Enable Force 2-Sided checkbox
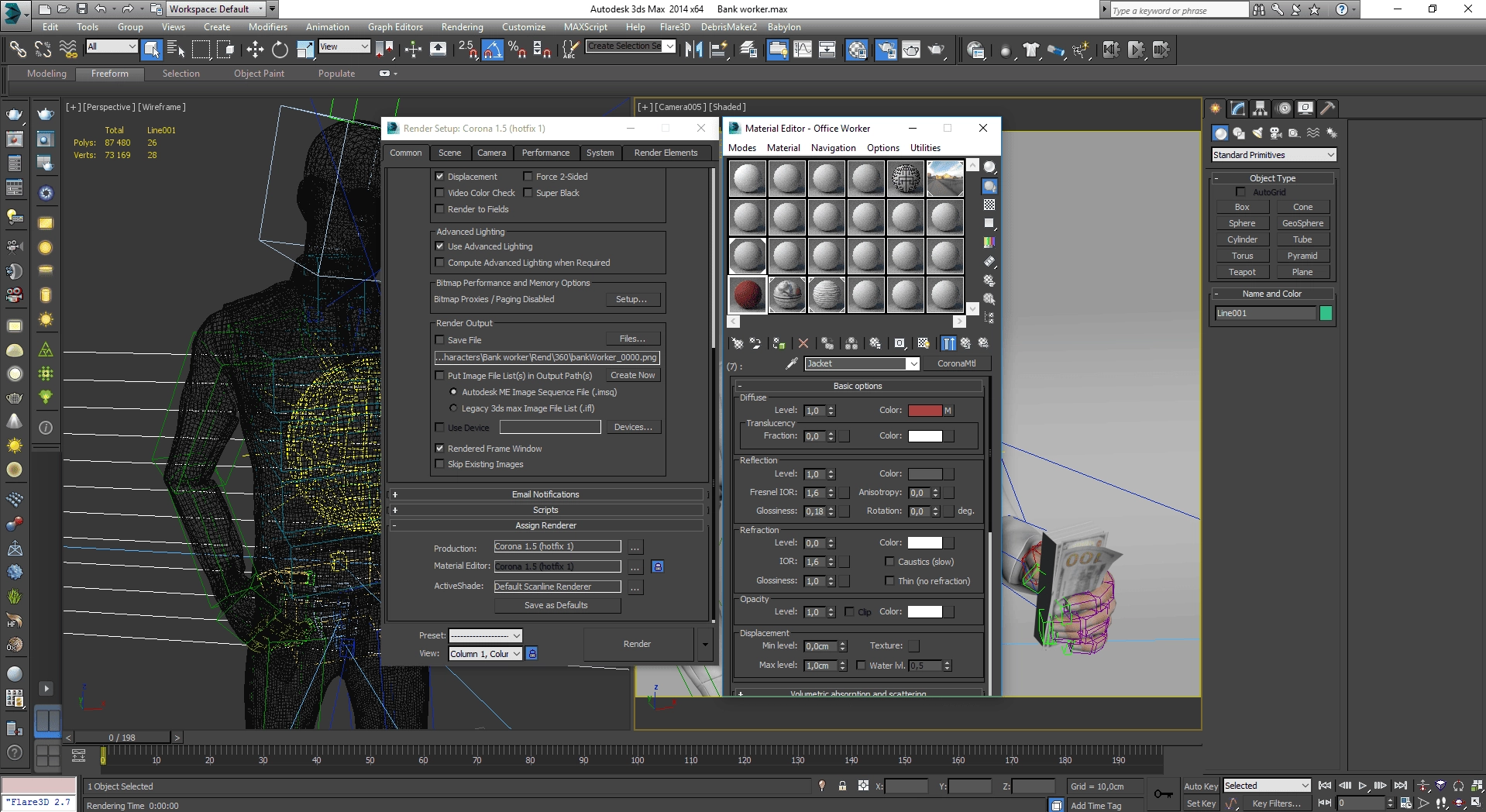 [528, 177]
